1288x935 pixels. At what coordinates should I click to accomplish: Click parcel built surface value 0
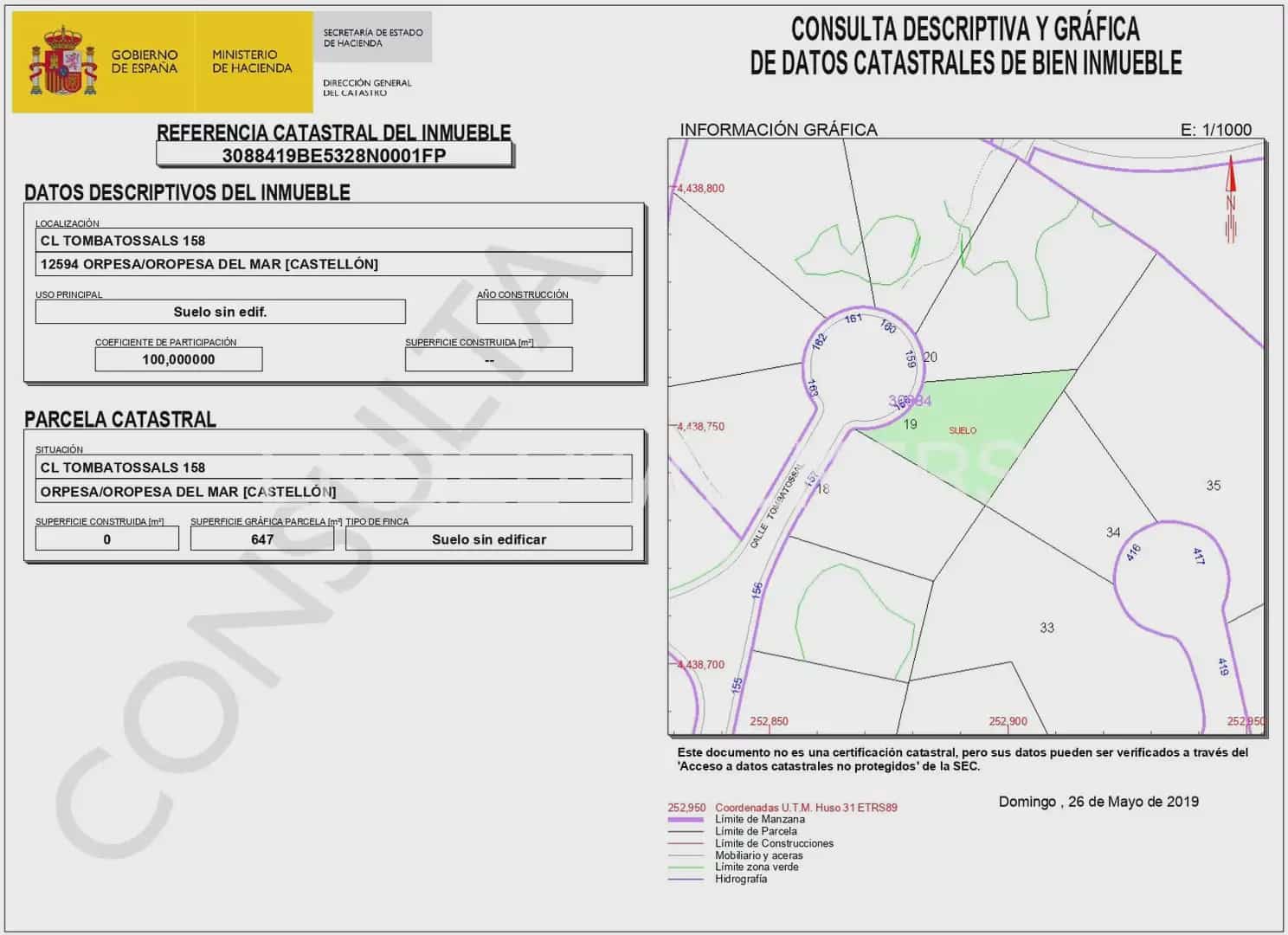tap(107, 538)
